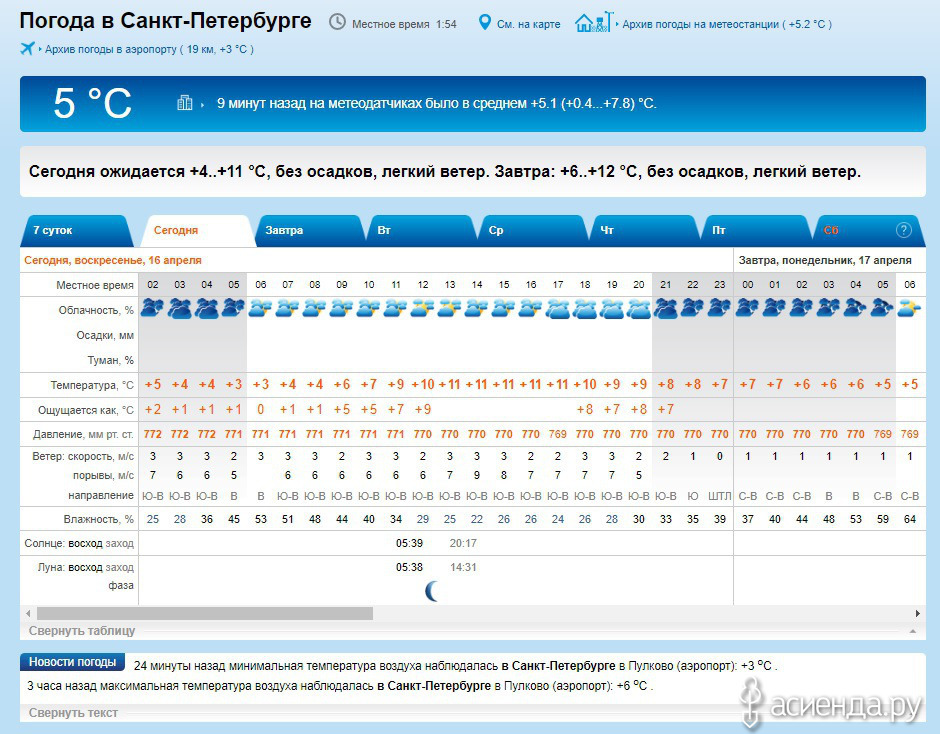Image resolution: width=940 pixels, height=734 pixels.
Task: Click the Ощущается как row label
Action: pyautogui.click(x=86, y=410)
